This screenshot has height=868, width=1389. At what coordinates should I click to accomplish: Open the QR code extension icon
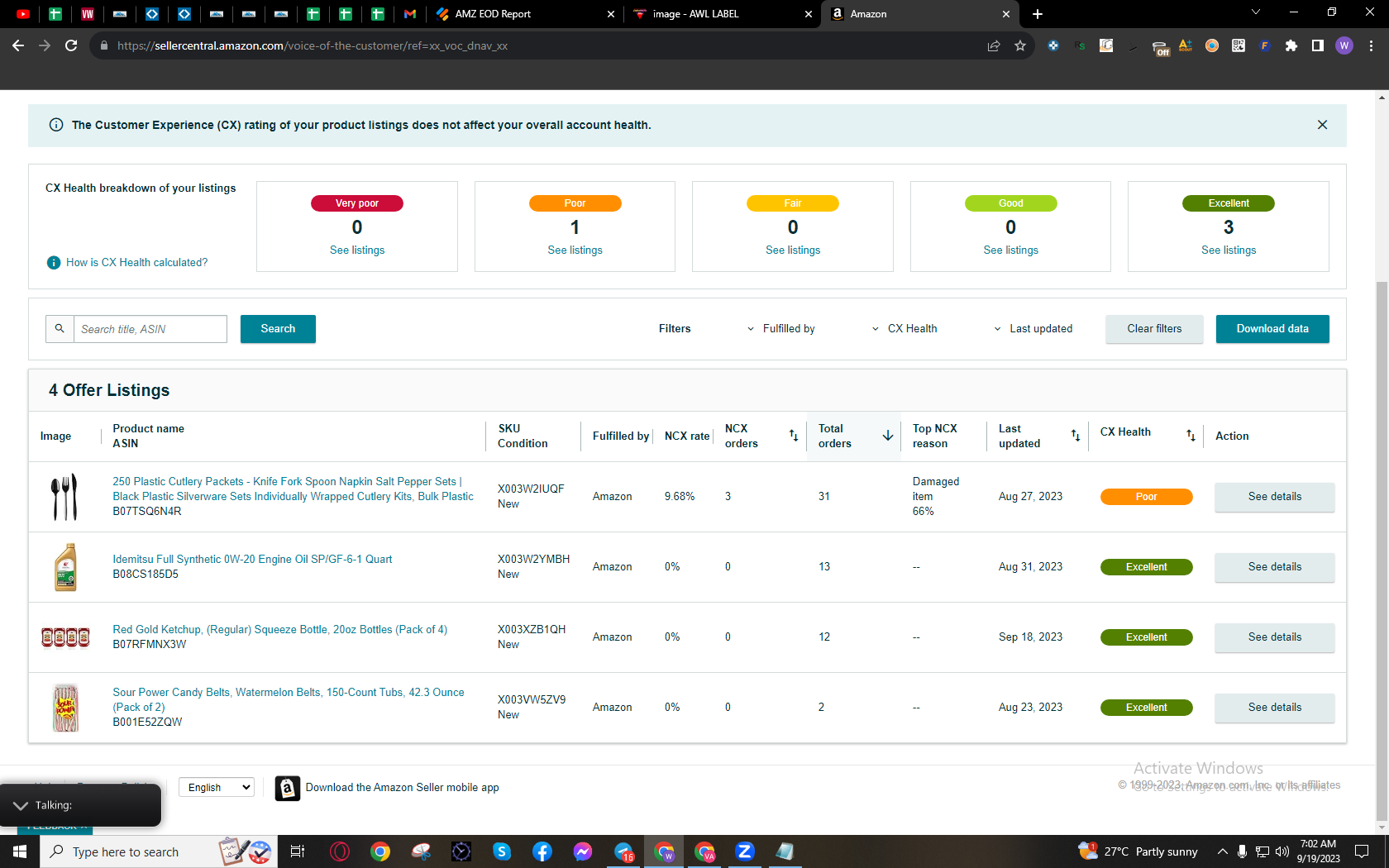[1239, 45]
